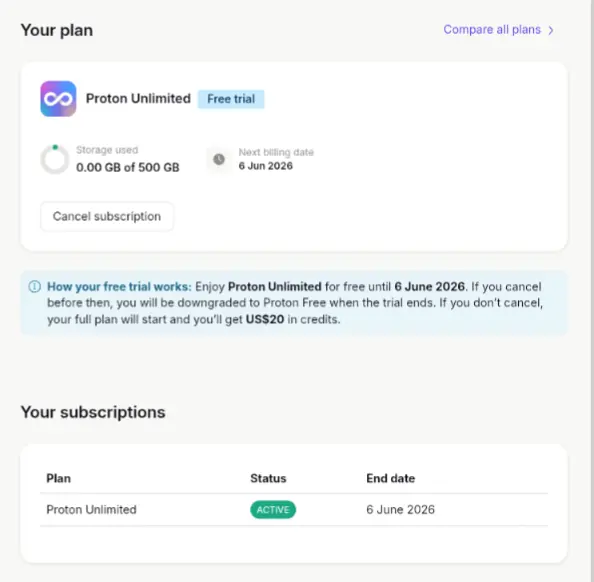594x582 pixels.
Task: Click the Your plan section heading
Action: [x=57, y=30]
